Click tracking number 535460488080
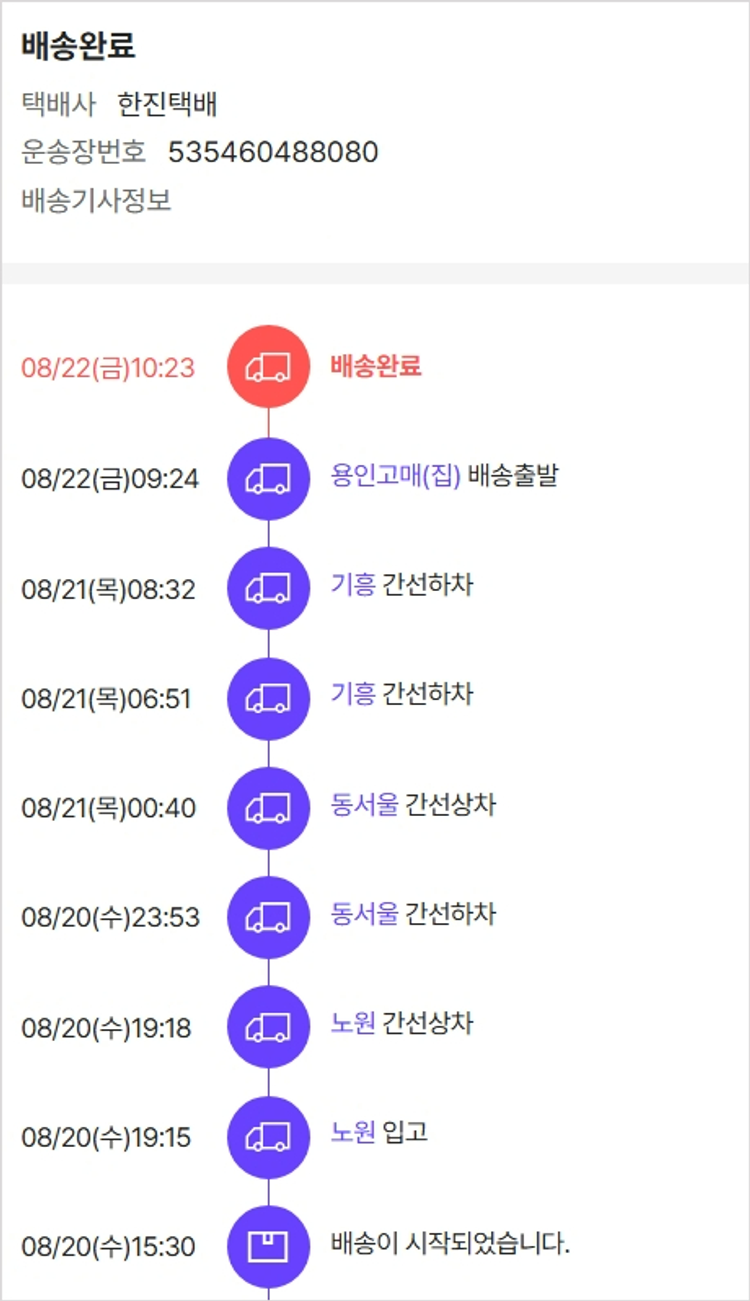Viewport: 750px width, 1301px height. pos(273,152)
